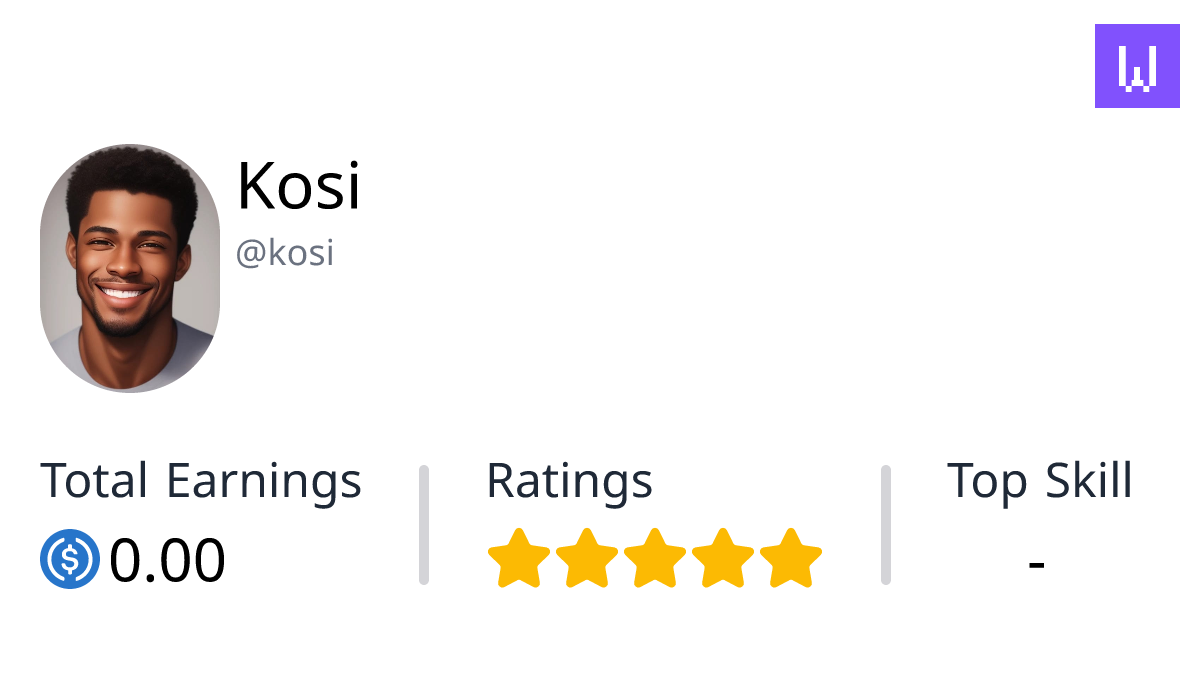
Task: Click the first rating star
Action: pos(520,556)
